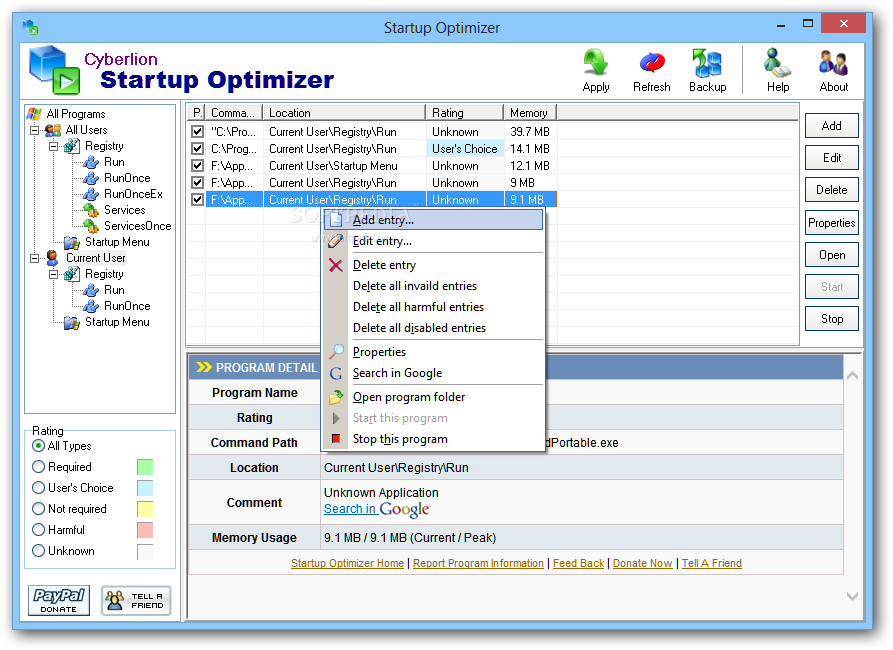Image resolution: width=893 pixels, height=650 pixels.
Task: Click the detail panel scroll-up arrow
Action: tap(853, 375)
